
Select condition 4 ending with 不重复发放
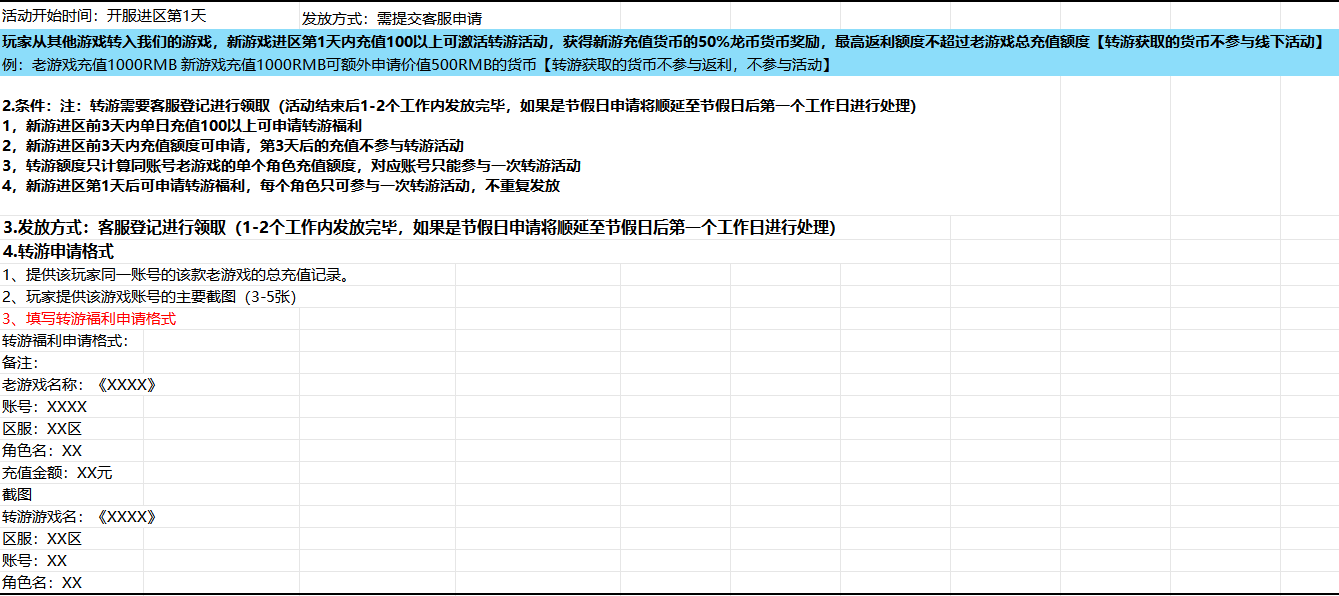point(280,186)
